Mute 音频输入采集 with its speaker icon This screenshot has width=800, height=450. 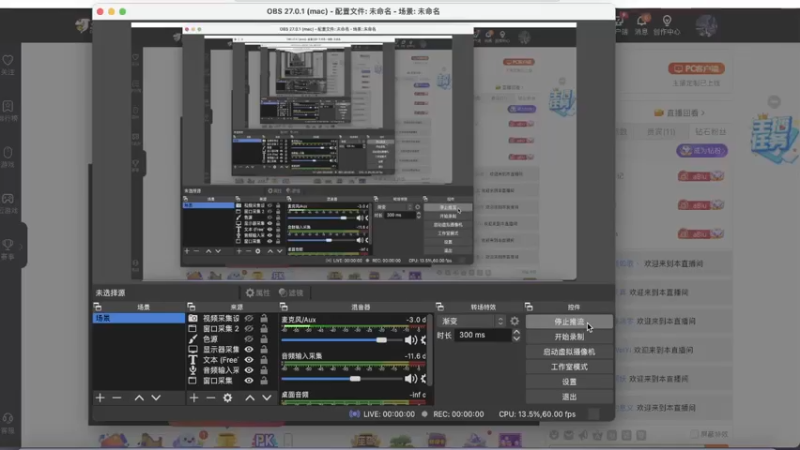[410, 379]
